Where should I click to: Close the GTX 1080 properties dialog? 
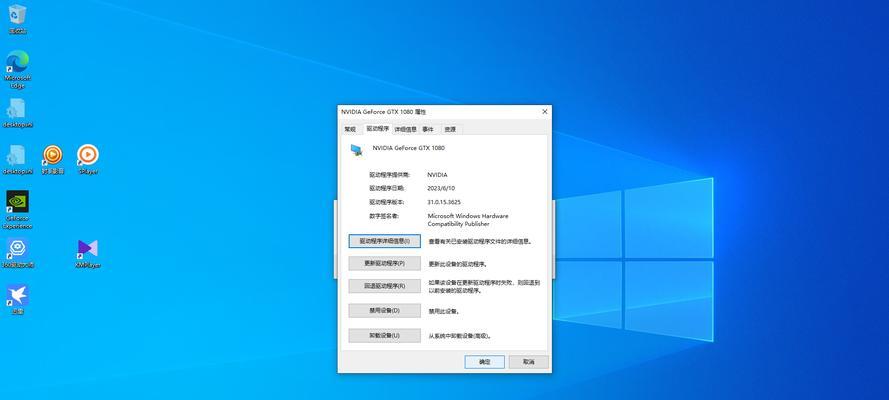click(545, 112)
